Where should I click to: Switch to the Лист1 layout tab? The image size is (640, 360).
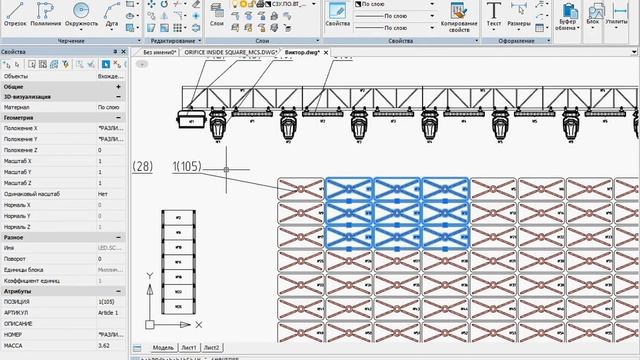189,348
